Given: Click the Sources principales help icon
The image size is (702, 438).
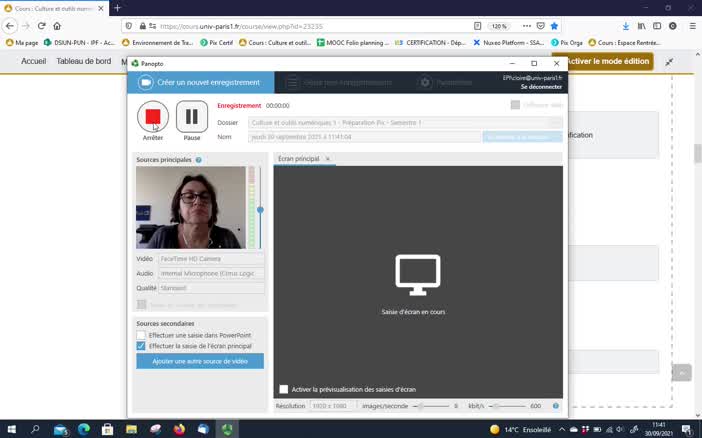Looking at the screenshot, I should pyautogui.click(x=199, y=160).
